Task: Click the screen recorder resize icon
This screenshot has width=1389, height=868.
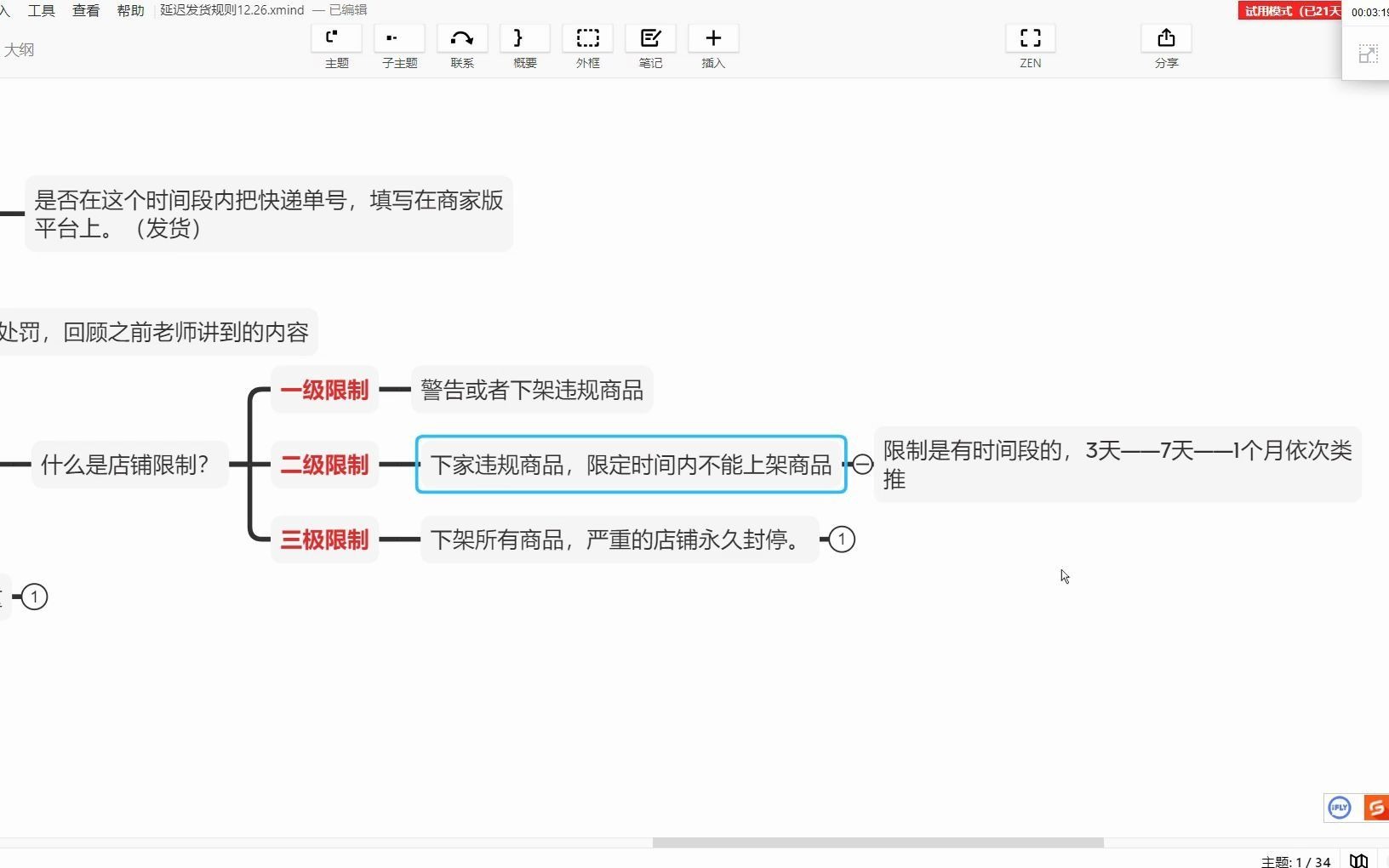Action: tap(1368, 54)
